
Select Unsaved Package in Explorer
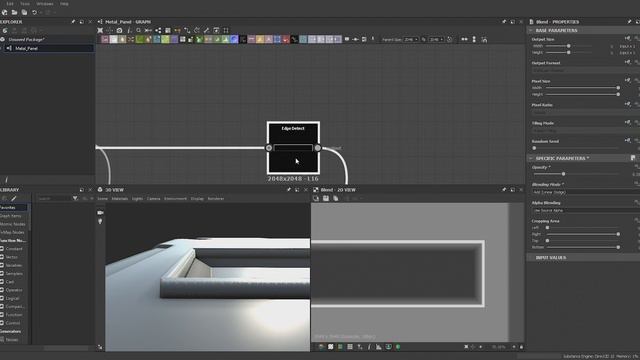(27, 40)
